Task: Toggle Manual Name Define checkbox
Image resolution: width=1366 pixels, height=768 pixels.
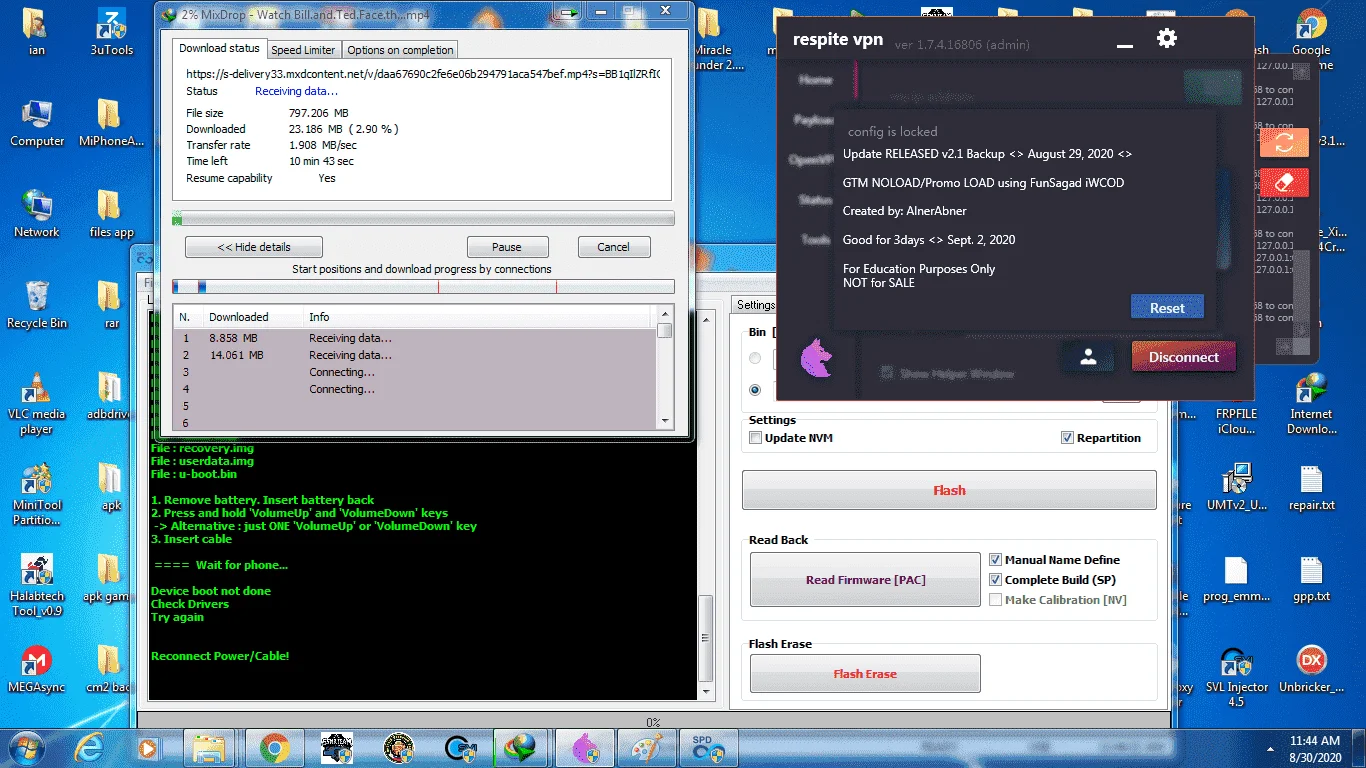Action: (996, 560)
